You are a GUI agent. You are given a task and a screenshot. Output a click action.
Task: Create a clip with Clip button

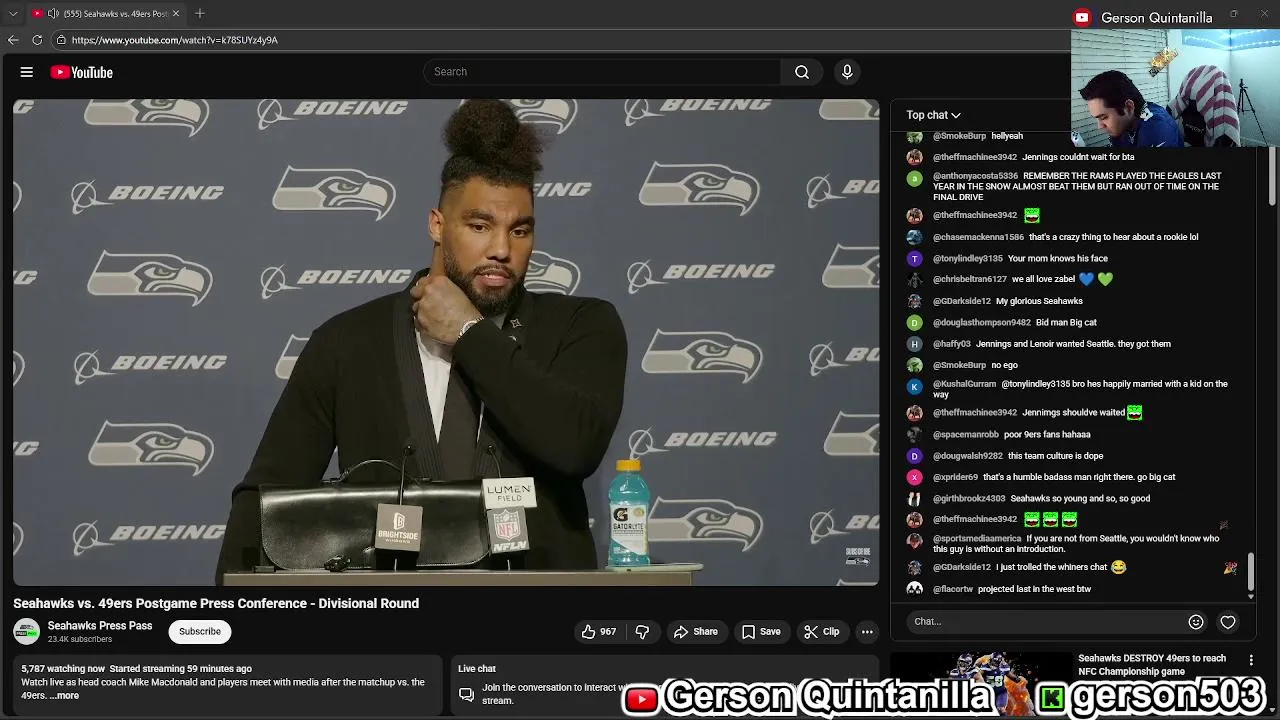tap(821, 631)
